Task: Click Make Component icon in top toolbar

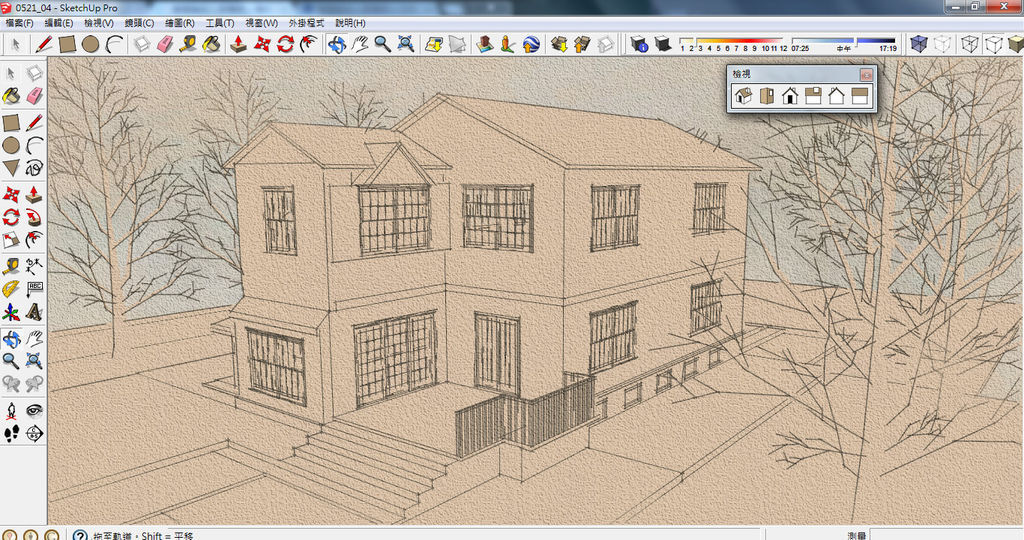Action: [x=142, y=44]
